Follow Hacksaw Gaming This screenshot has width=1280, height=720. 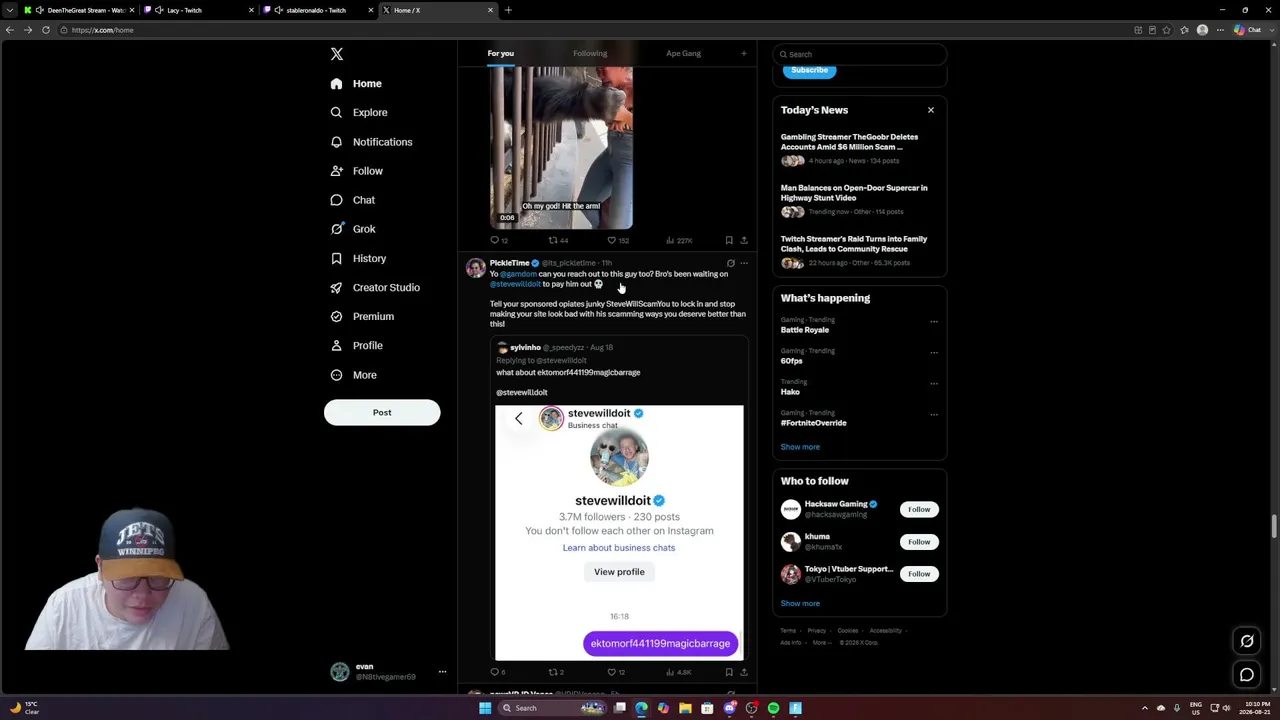click(919, 509)
